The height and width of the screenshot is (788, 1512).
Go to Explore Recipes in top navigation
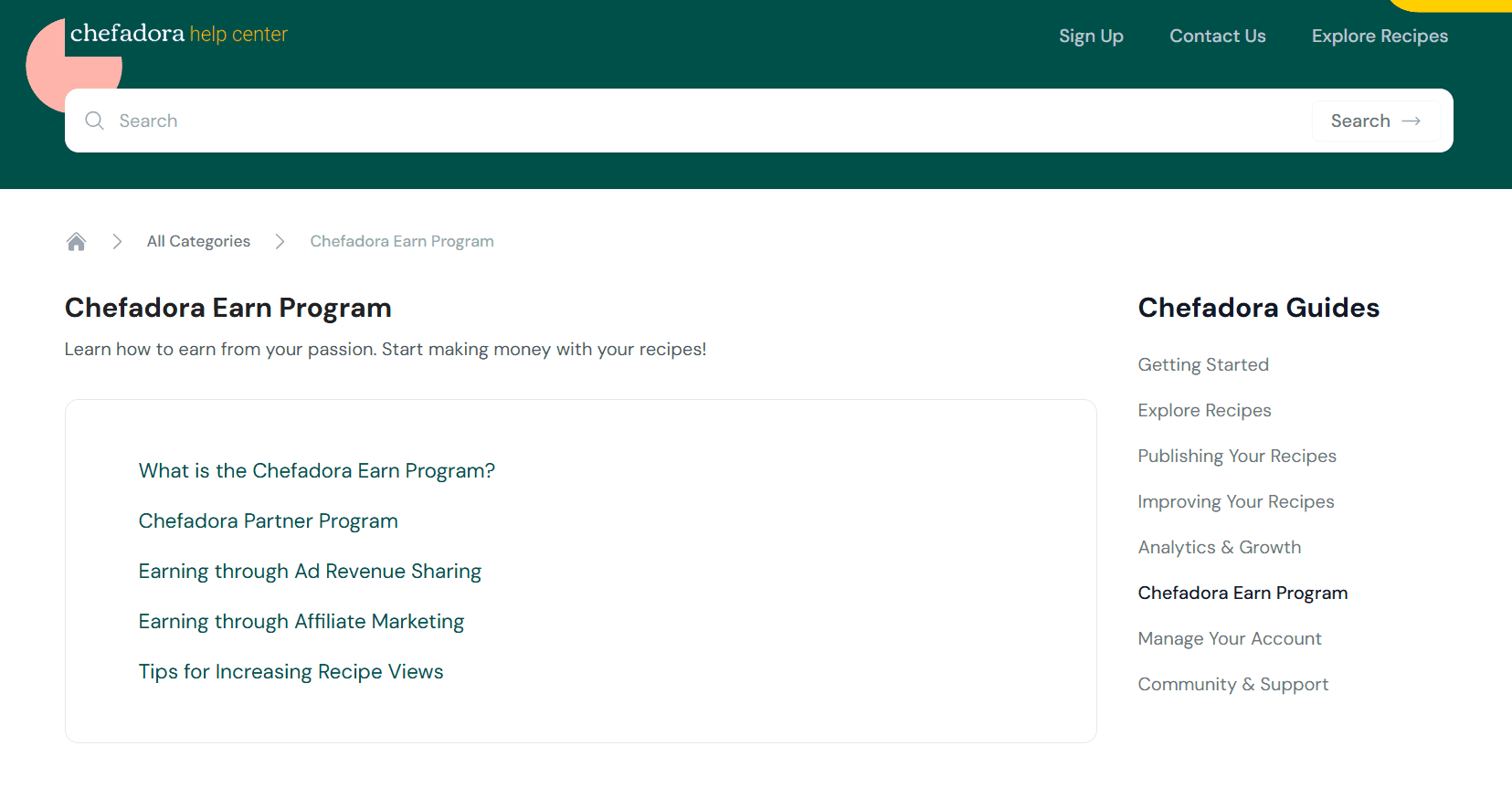tap(1380, 37)
